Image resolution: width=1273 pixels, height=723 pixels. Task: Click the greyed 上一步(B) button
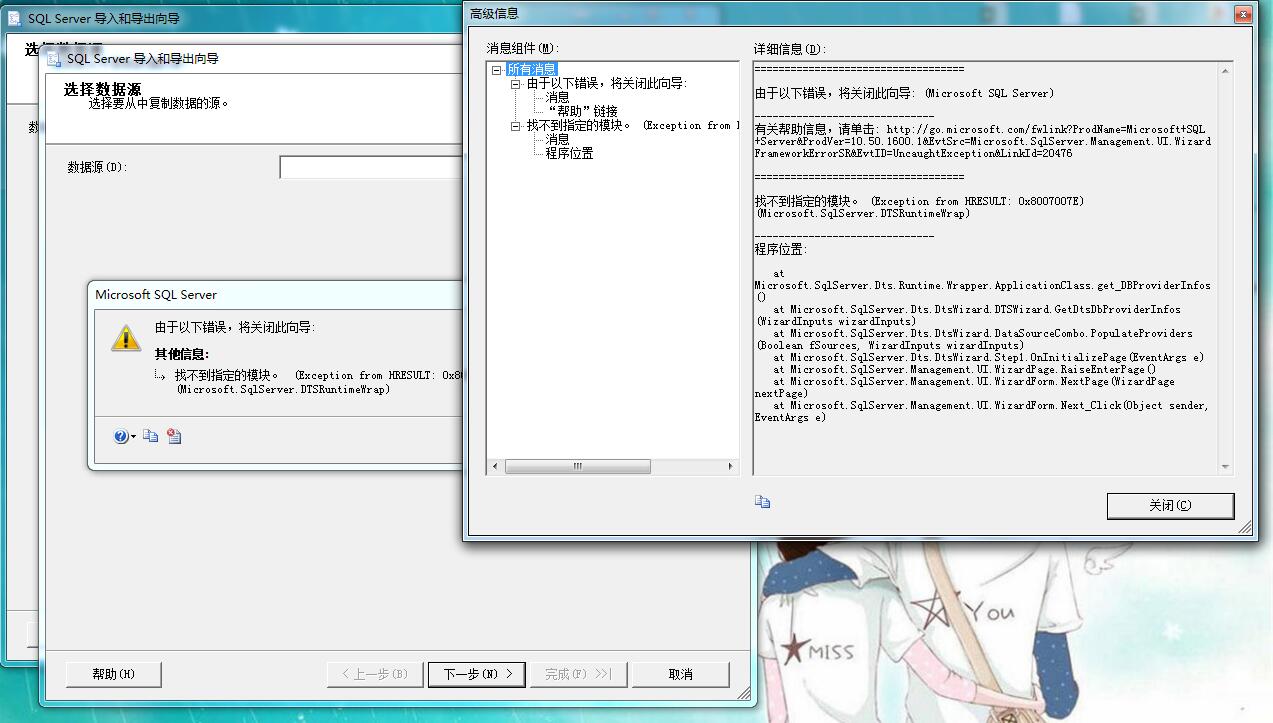[x=375, y=674]
